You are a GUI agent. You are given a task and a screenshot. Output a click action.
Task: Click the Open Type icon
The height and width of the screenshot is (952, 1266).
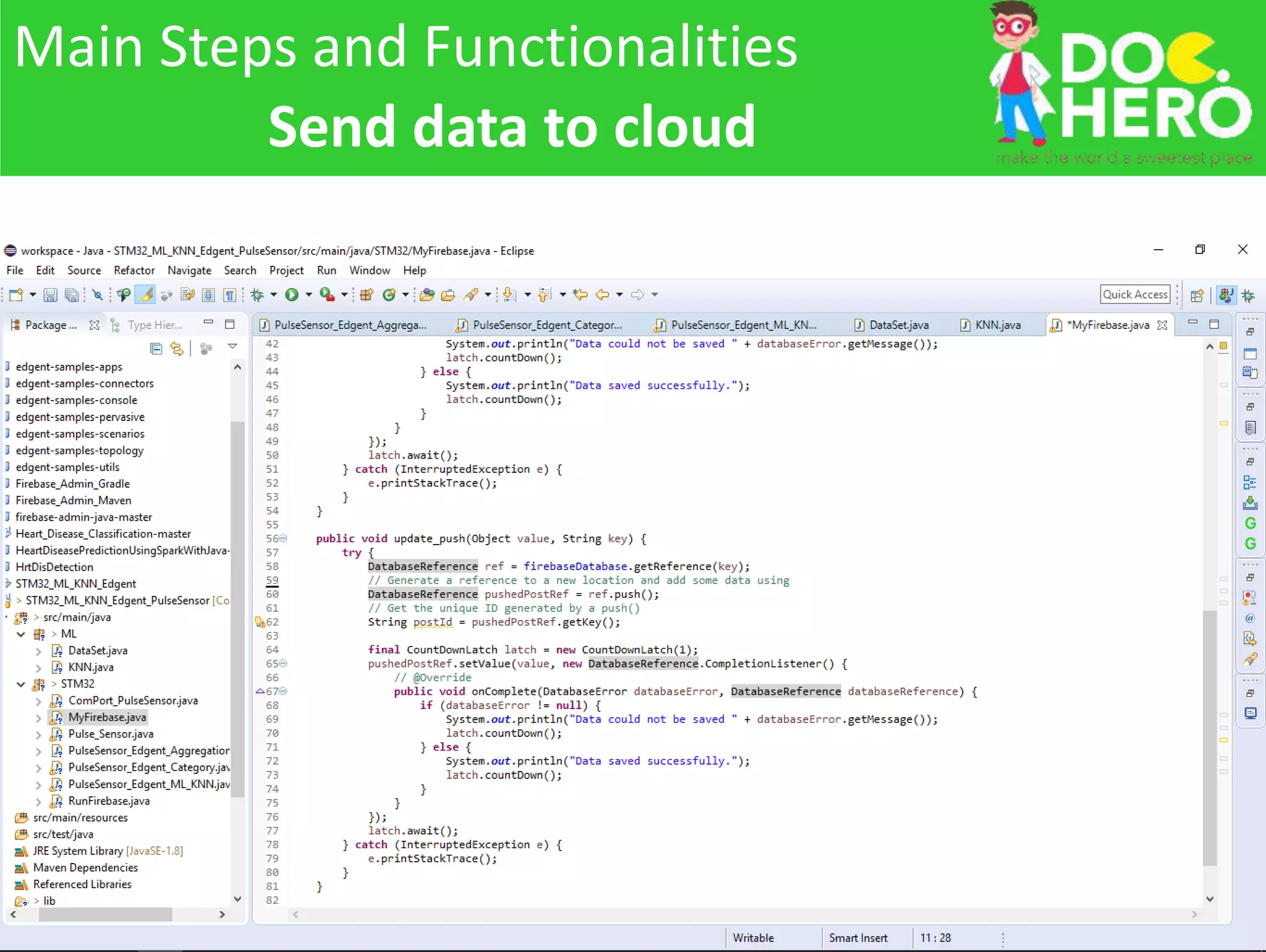427,295
